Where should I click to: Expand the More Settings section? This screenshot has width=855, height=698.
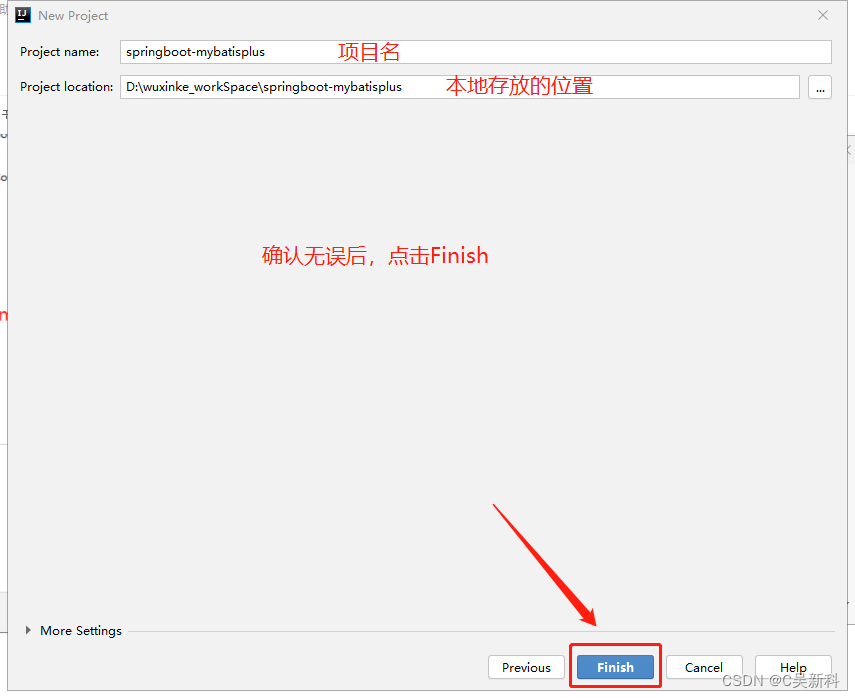[x=28, y=630]
